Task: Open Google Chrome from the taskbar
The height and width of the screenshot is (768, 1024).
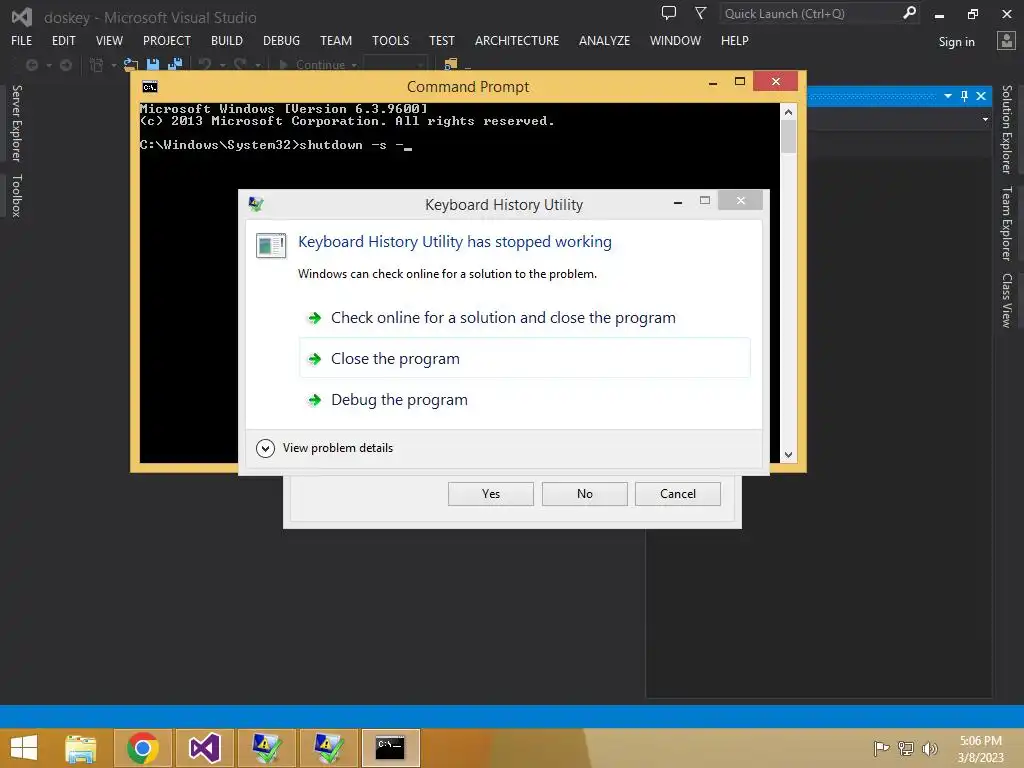Action: (143, 748)
